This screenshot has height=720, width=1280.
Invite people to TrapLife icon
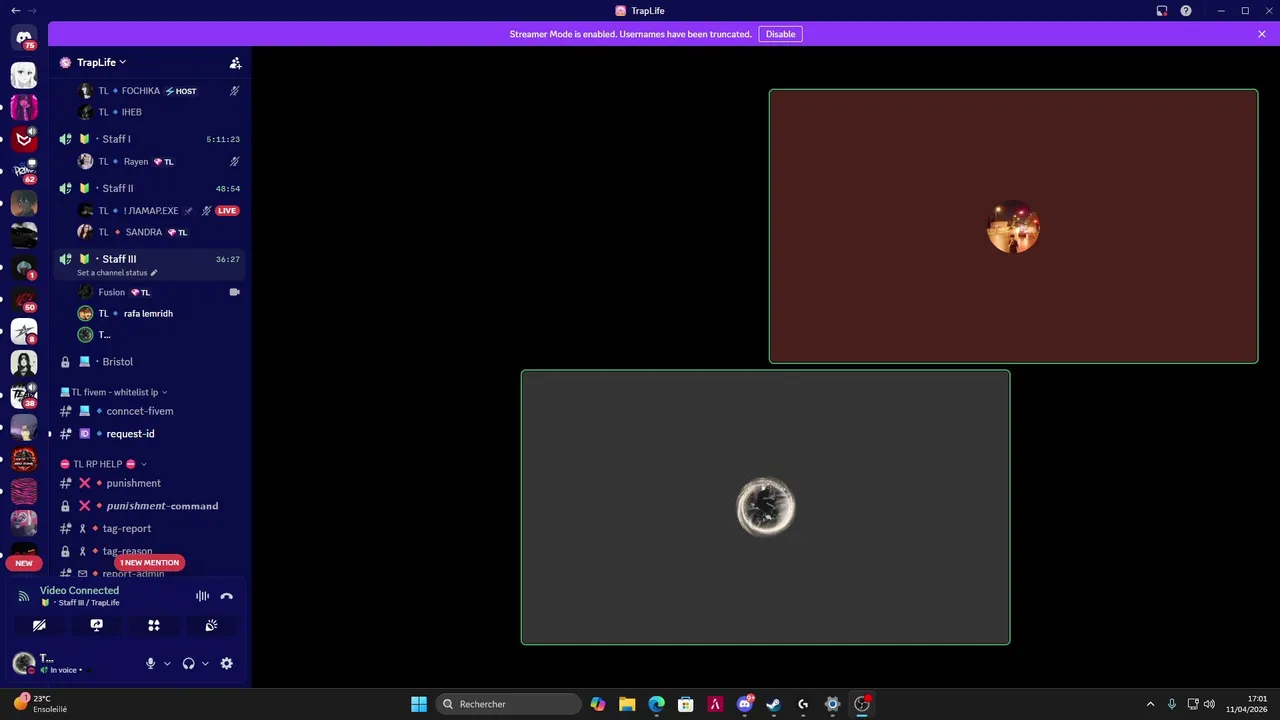[235, 62]
